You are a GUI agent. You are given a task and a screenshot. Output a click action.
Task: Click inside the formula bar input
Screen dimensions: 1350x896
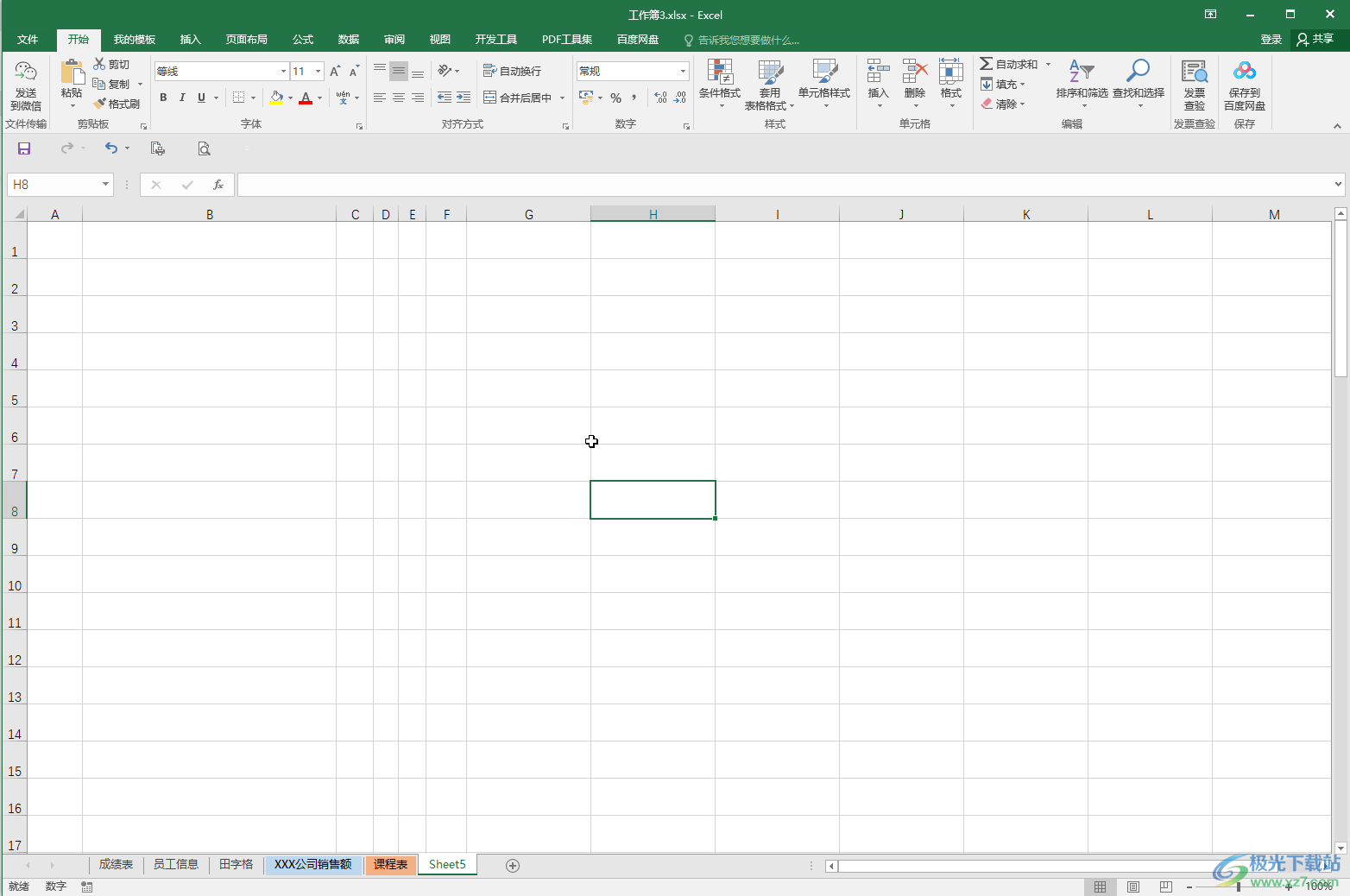pyautogui.click(x=777, y=184)
